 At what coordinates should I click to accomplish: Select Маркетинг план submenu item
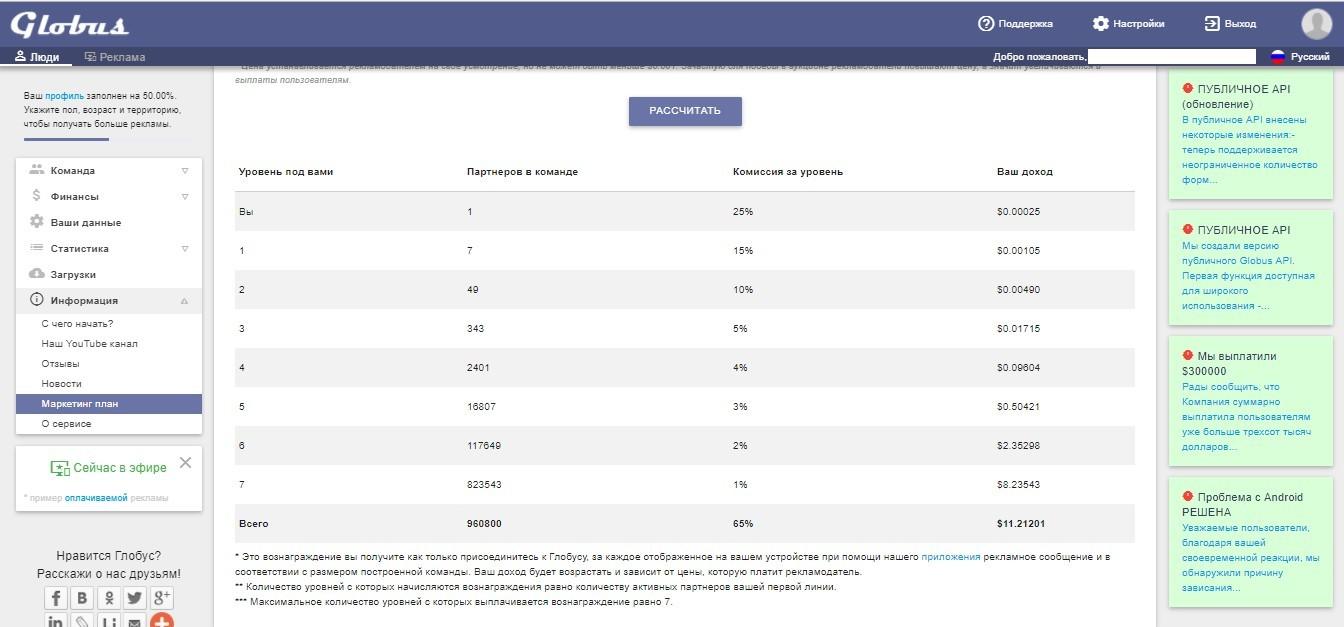click(x=109, y=404)
